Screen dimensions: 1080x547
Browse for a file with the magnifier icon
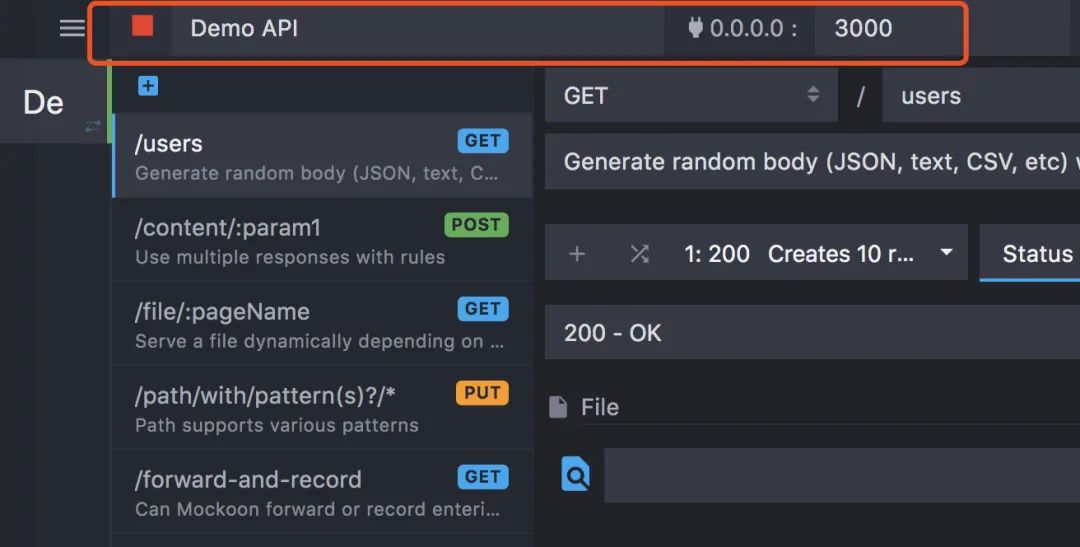575,474
